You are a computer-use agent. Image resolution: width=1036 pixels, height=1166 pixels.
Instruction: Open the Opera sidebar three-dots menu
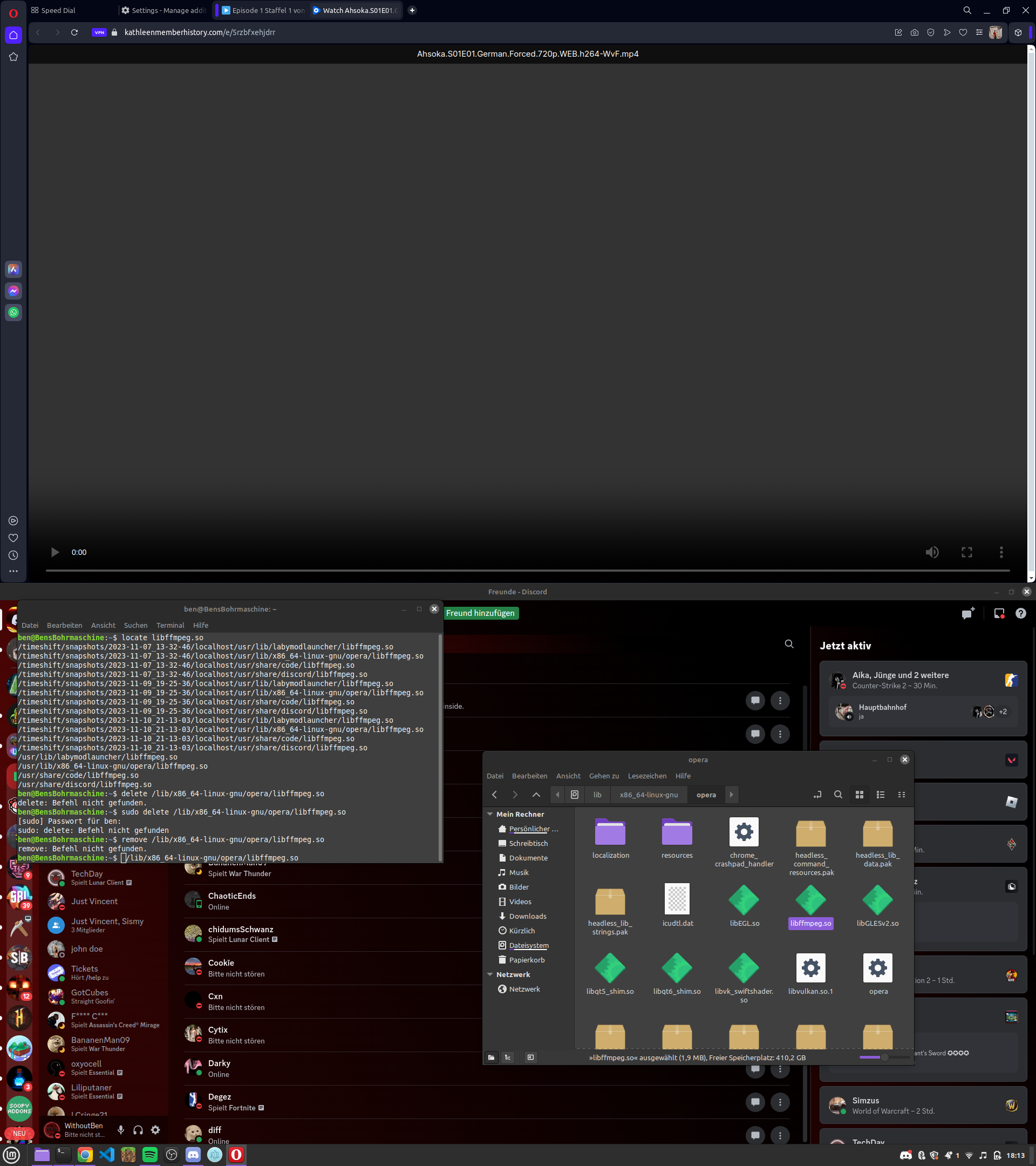click(x=13, y=571)
